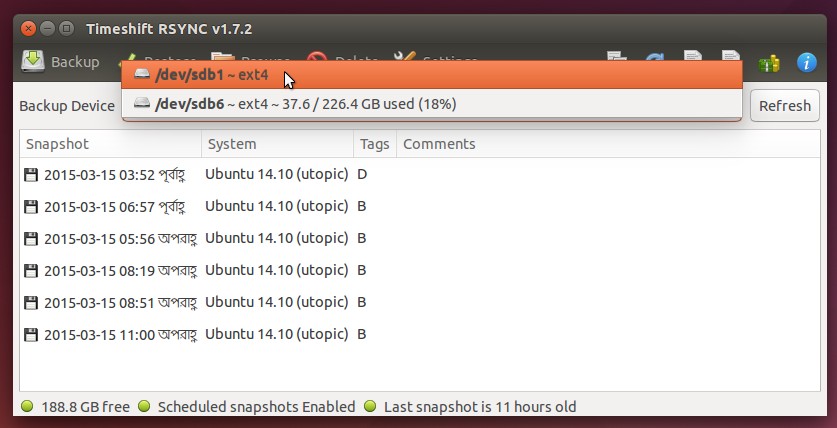Sort by the Tags column header
This screenshot has width=837, height=428.
point(375,144)
